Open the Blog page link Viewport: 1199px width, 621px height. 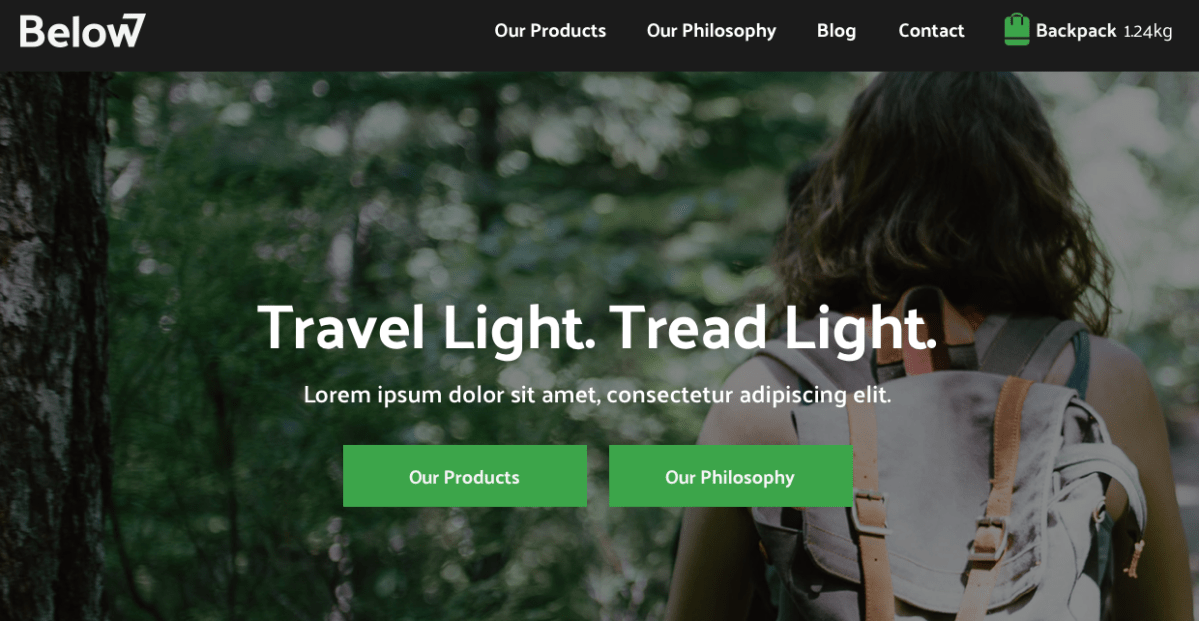pos(837,31)
